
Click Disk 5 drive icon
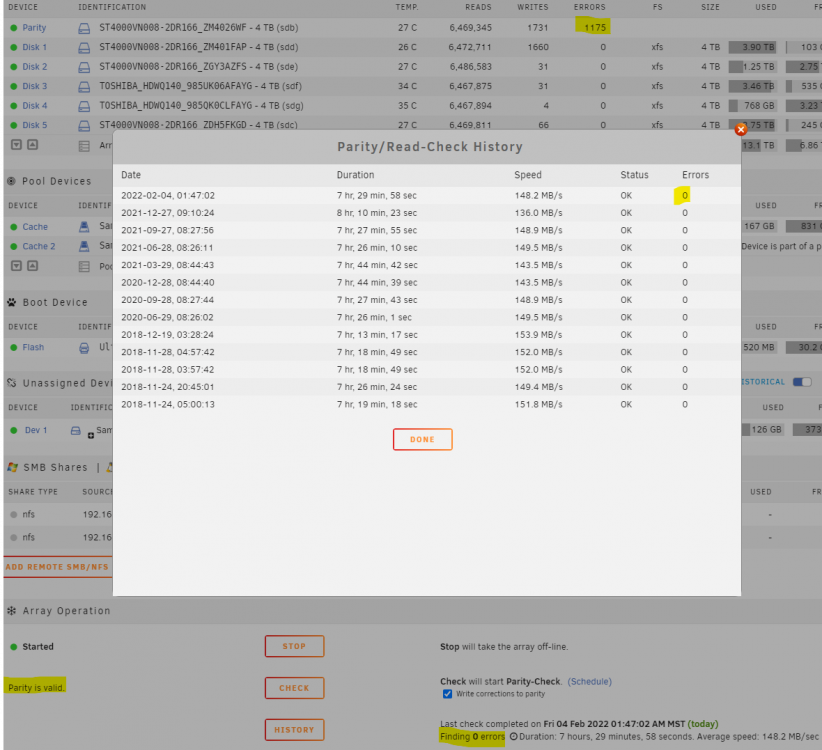(84, 125)
